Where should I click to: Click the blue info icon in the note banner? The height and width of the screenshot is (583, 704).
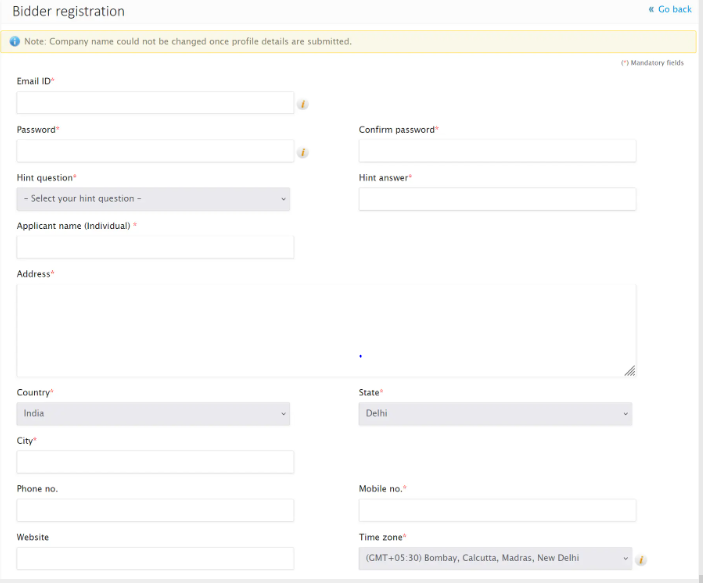coord(15,41)
